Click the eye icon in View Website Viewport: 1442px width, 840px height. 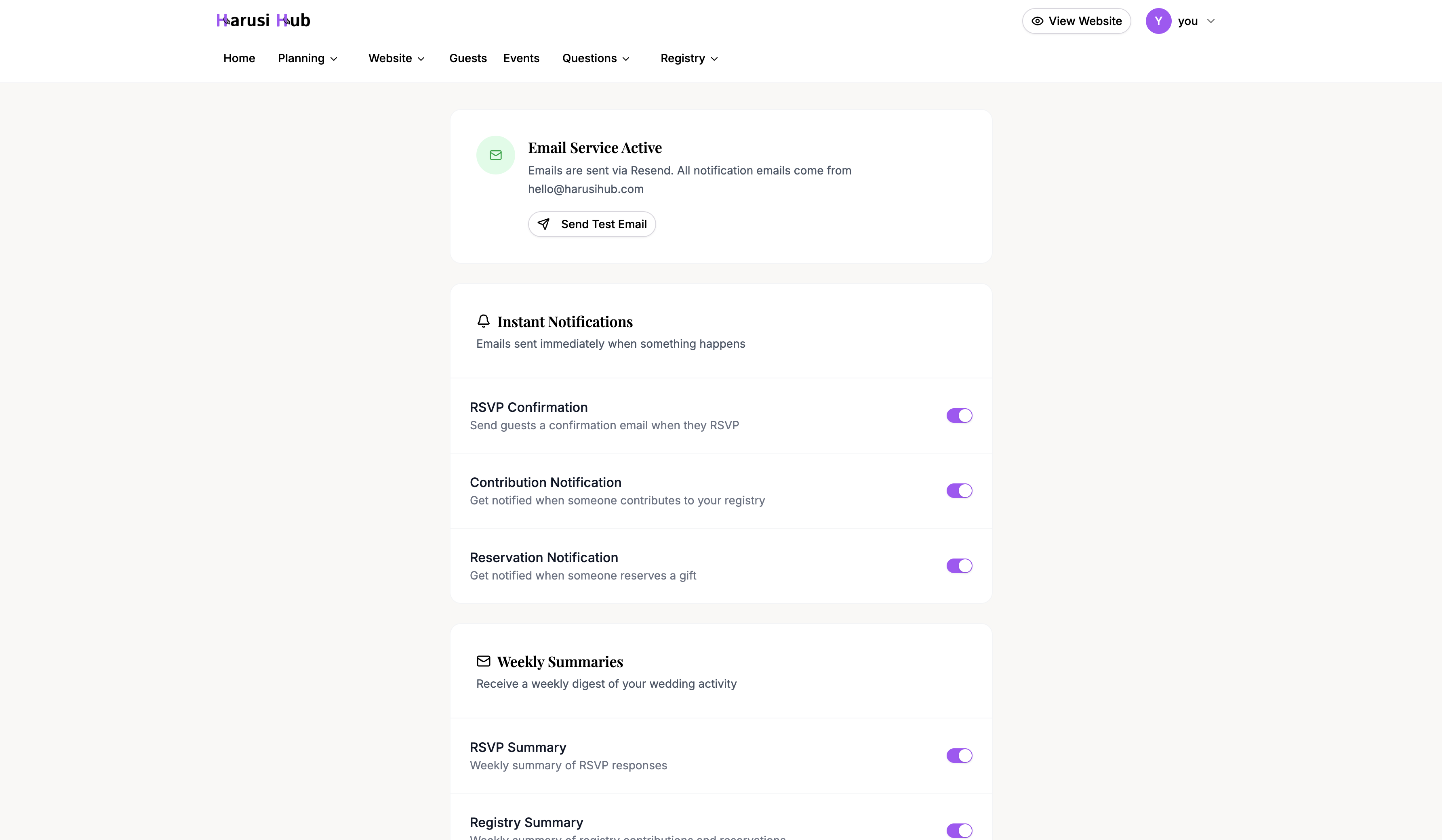point(1038,21)
